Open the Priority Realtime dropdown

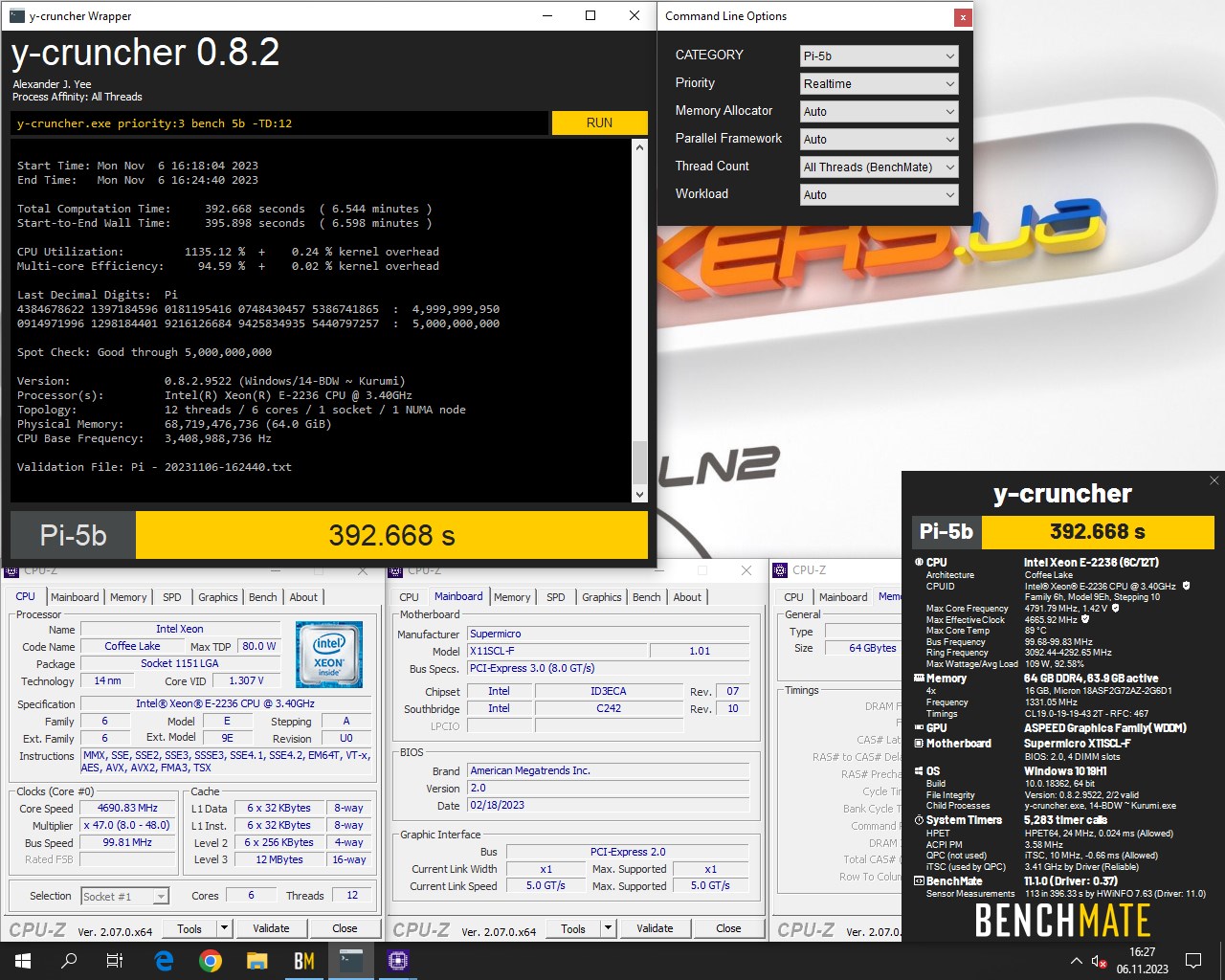(879, 83)
